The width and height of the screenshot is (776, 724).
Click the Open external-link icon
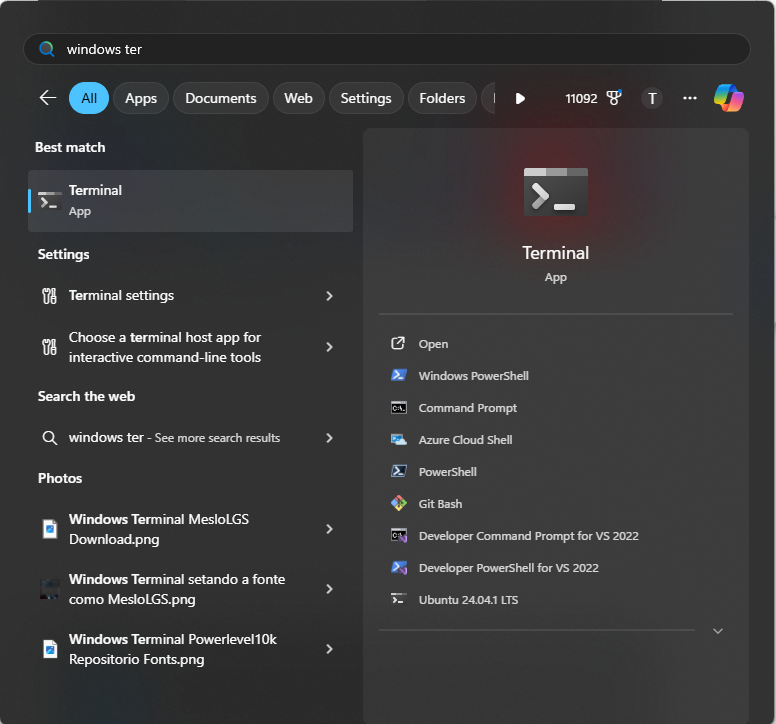tap(398, 343)
